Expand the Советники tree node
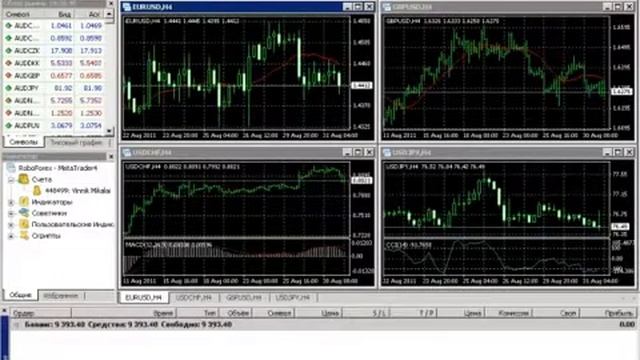 [x=11, y=213]
